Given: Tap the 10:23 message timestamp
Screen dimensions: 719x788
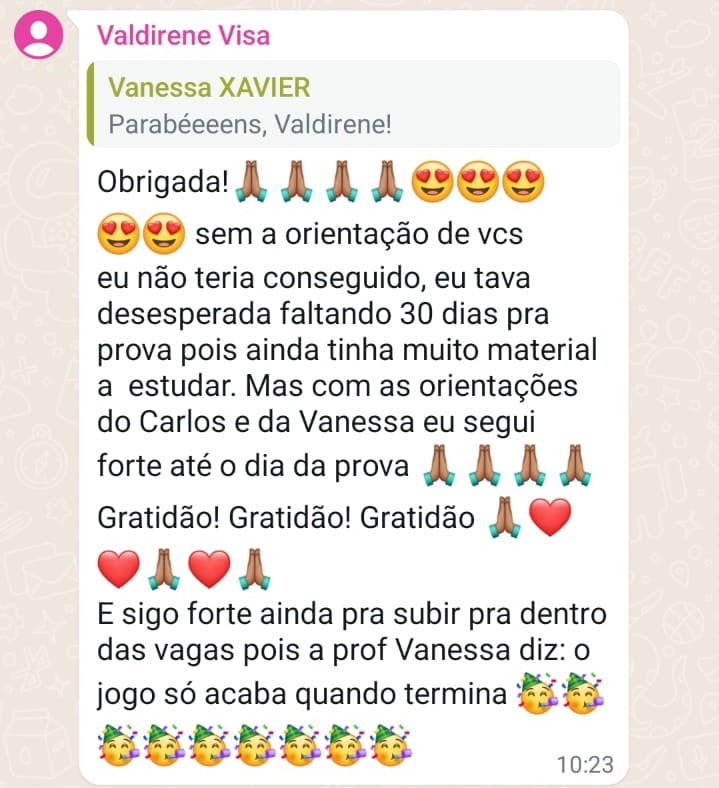Looking at the screenshot, I should pyautogui.click(x=585, y=765).
